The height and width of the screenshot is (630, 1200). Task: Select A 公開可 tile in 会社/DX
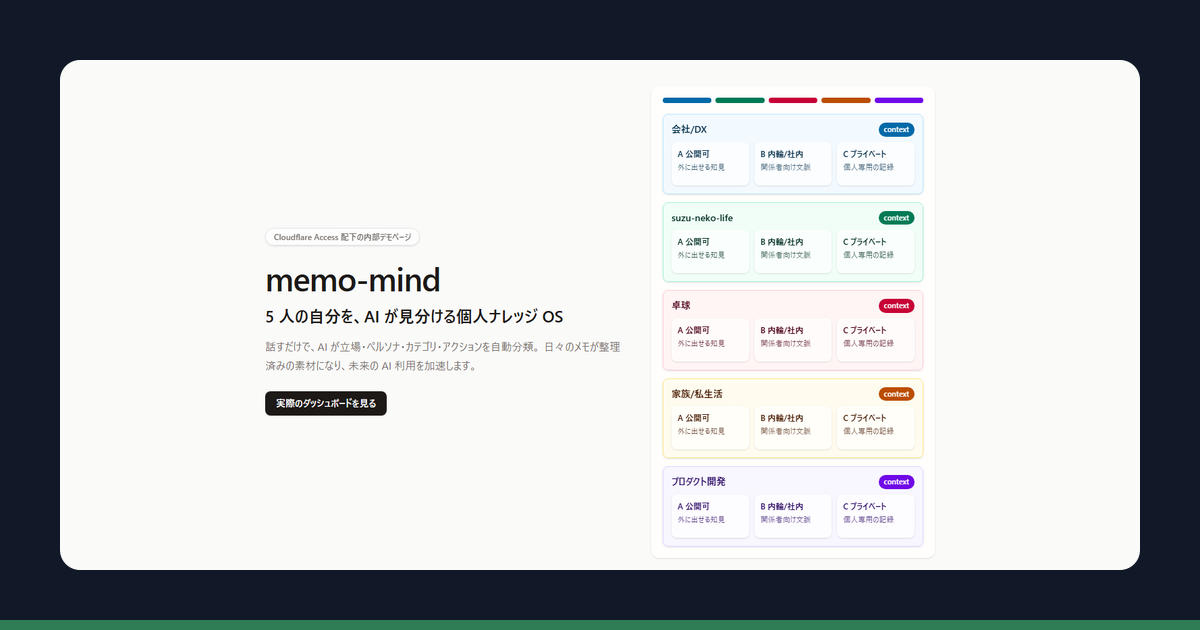710,164
